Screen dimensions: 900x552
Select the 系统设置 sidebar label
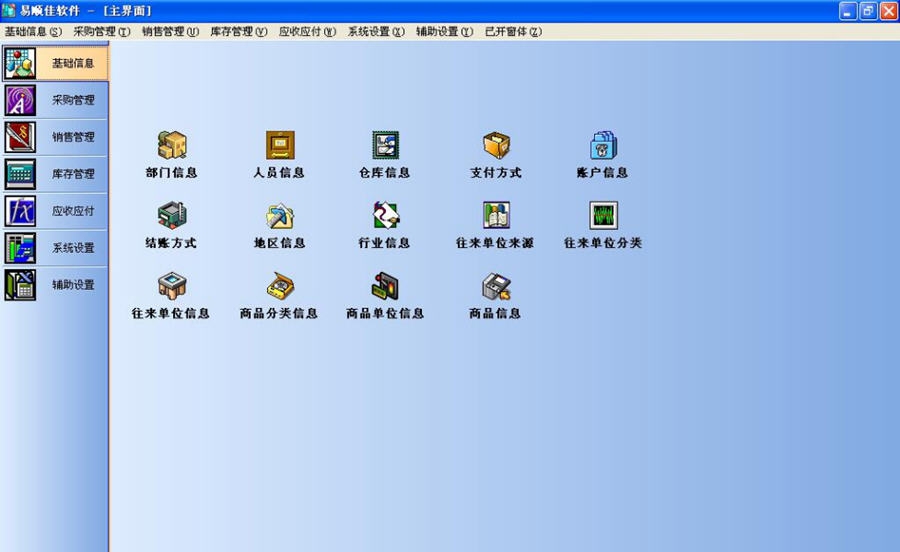pyautogui.click(x=73, y=248)
